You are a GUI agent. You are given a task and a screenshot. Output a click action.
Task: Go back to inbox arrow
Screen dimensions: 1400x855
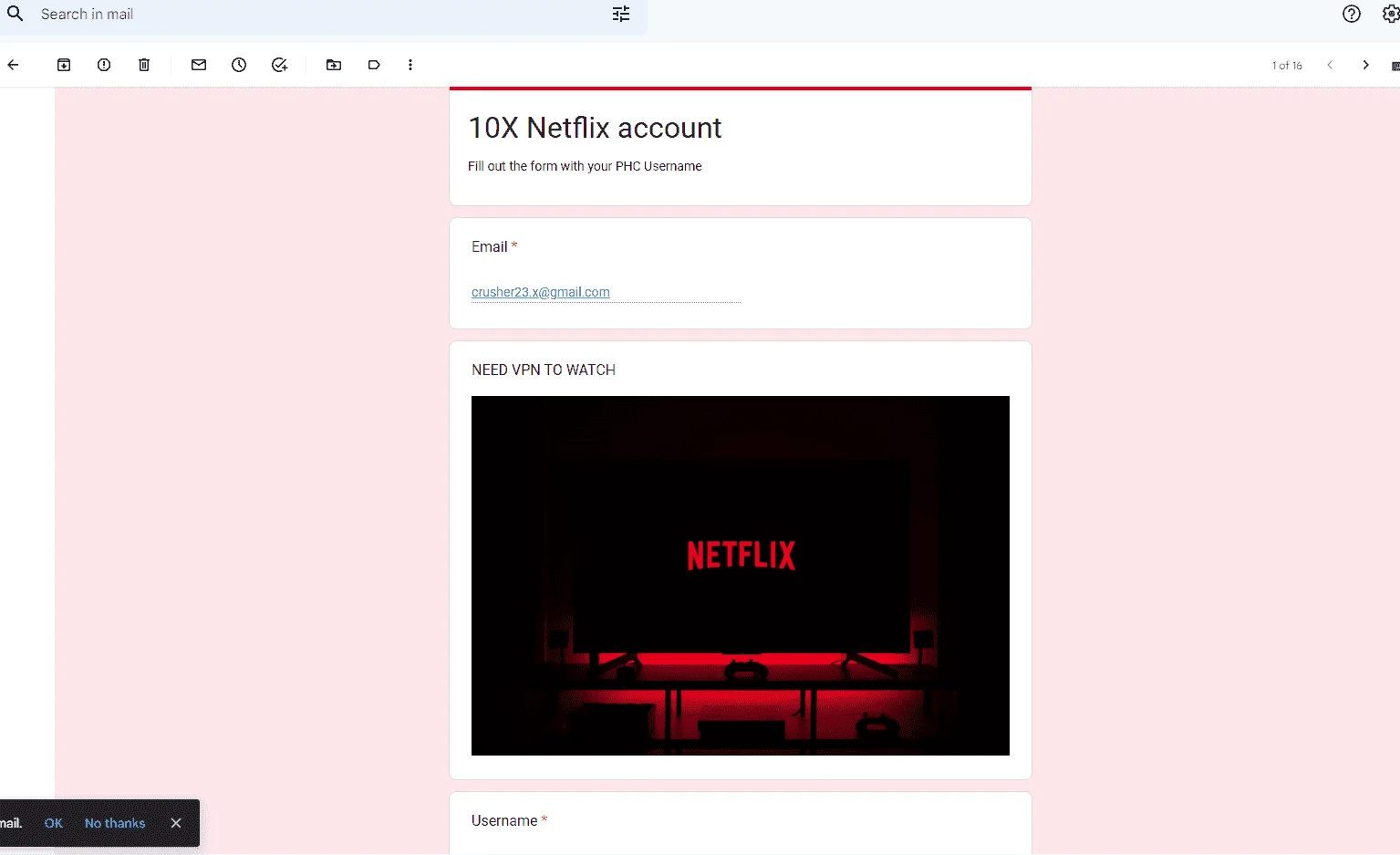(x=13, y=65)
